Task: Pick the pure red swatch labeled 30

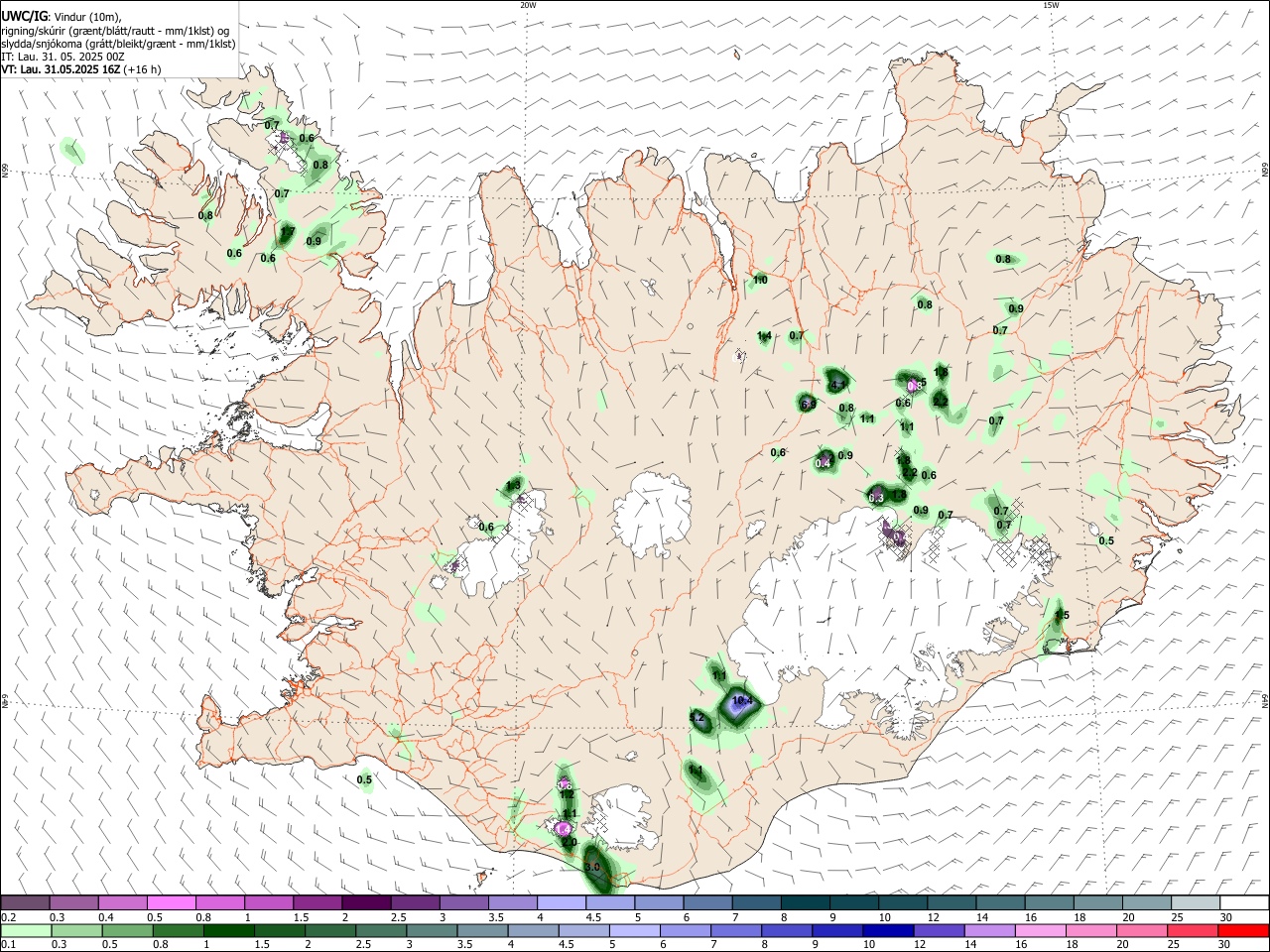Action: [x=1243, y=930]
